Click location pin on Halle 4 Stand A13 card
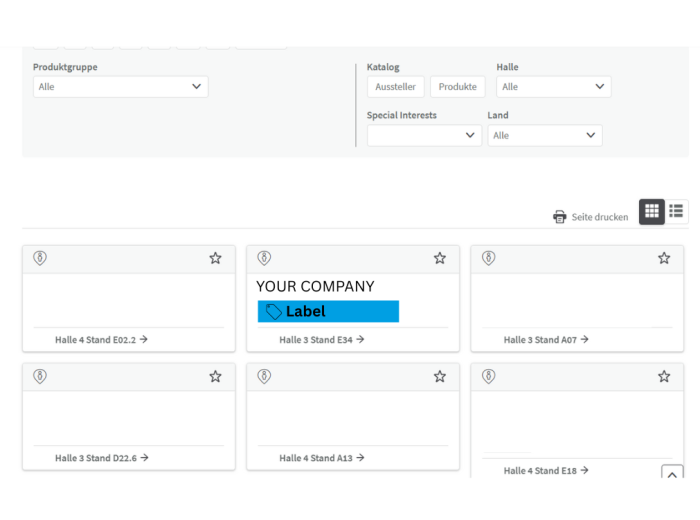 coord(264,376)
